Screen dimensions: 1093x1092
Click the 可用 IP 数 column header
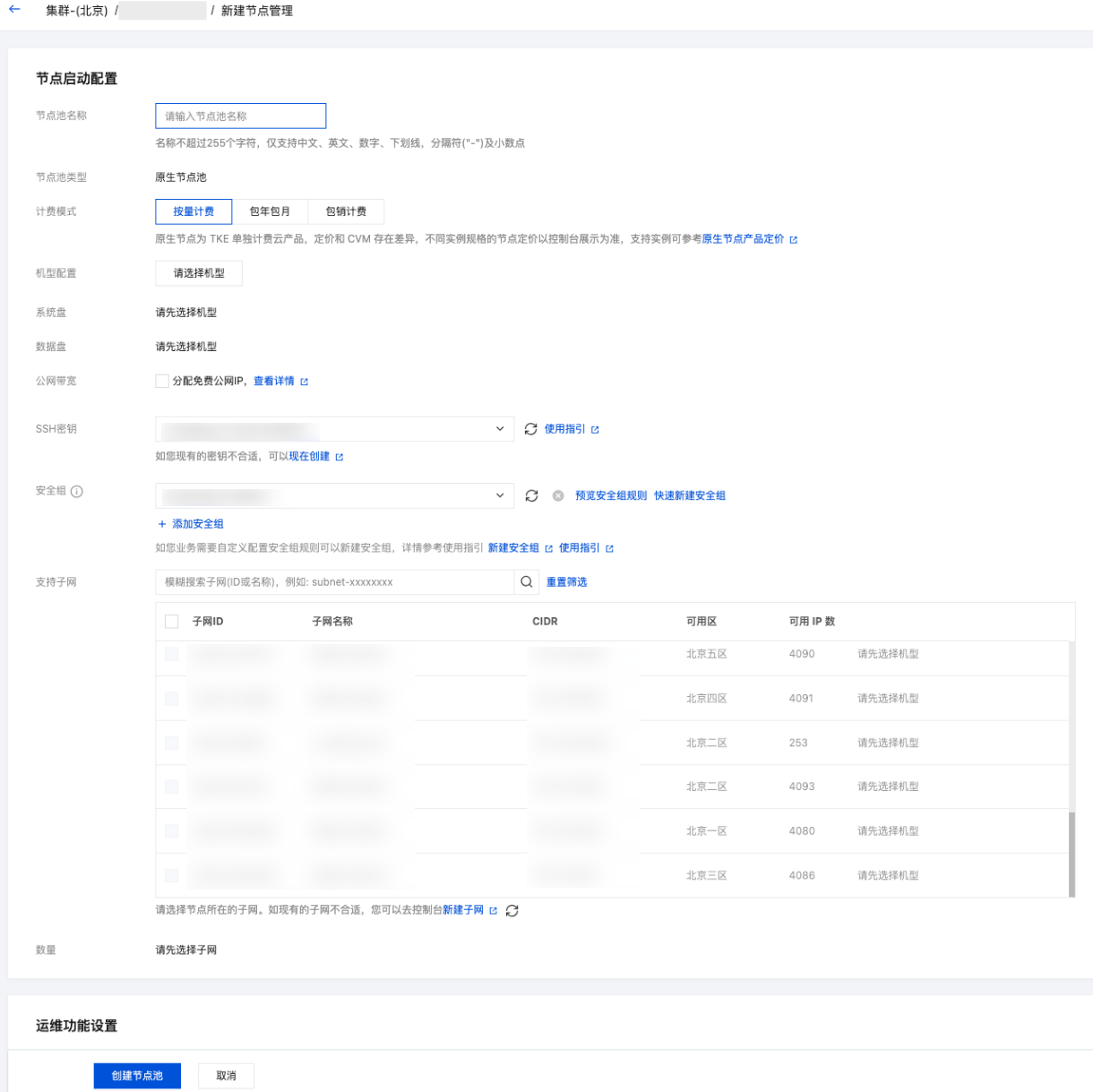click(x=813, y=622)
